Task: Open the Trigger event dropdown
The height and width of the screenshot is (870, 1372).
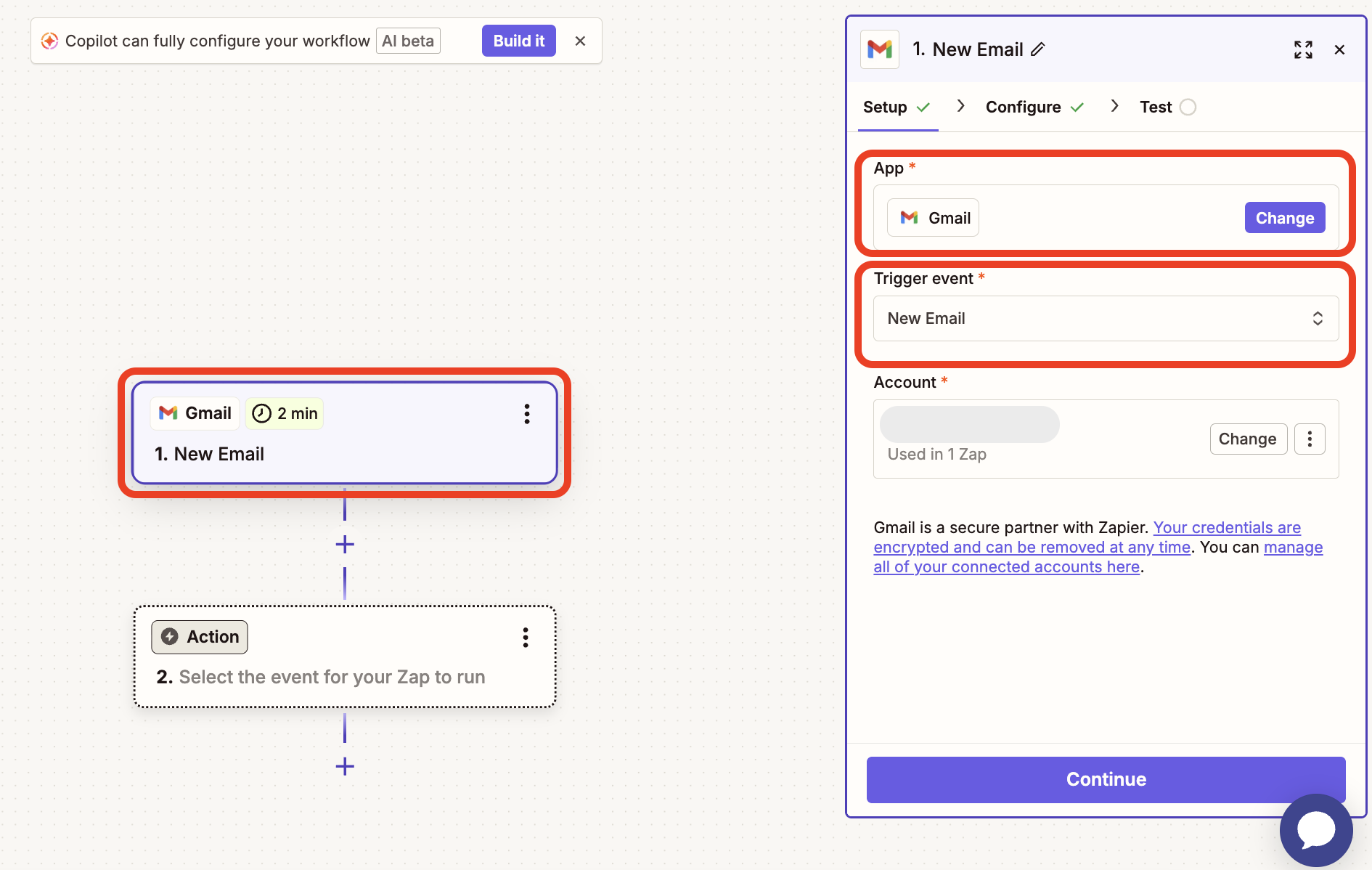Action: coord(1106,319)
